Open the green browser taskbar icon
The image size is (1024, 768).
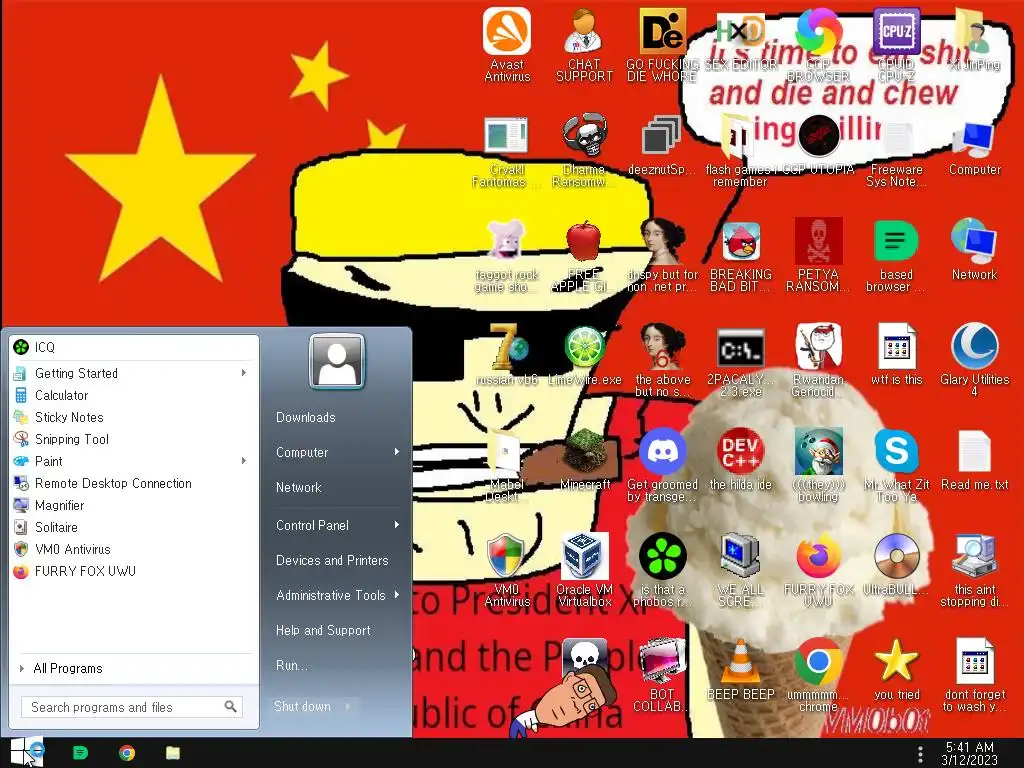[80, 753]
